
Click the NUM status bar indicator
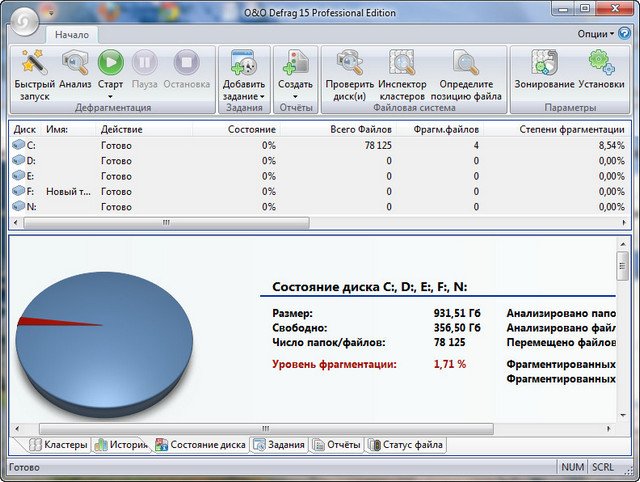[572, 467]
